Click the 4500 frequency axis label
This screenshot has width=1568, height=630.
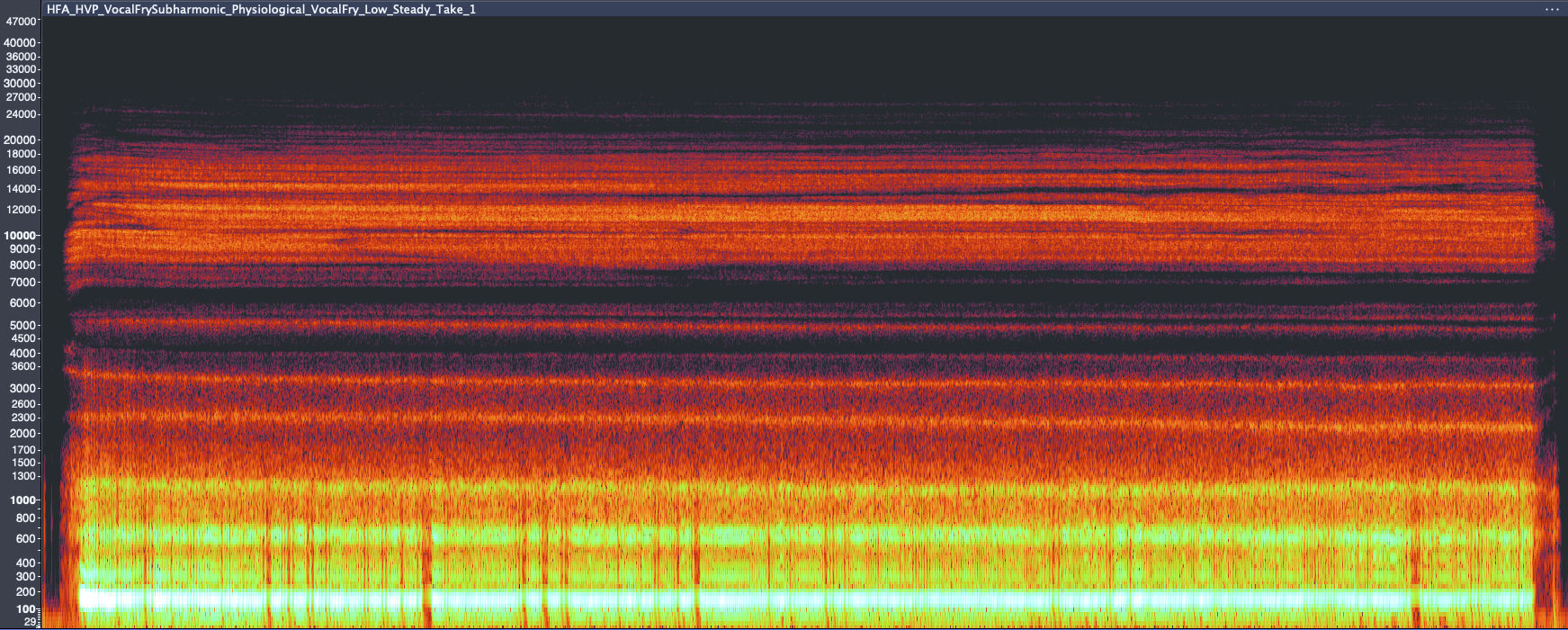click(23, 339)
